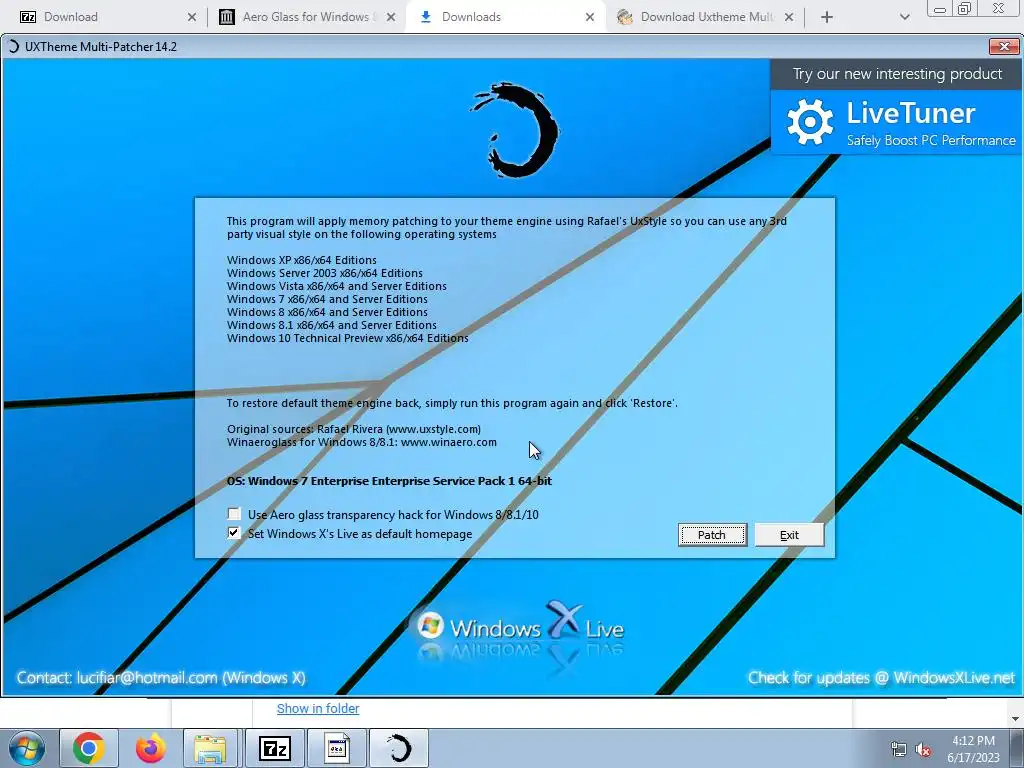Open the Windows Start menu

pos(26,748)
